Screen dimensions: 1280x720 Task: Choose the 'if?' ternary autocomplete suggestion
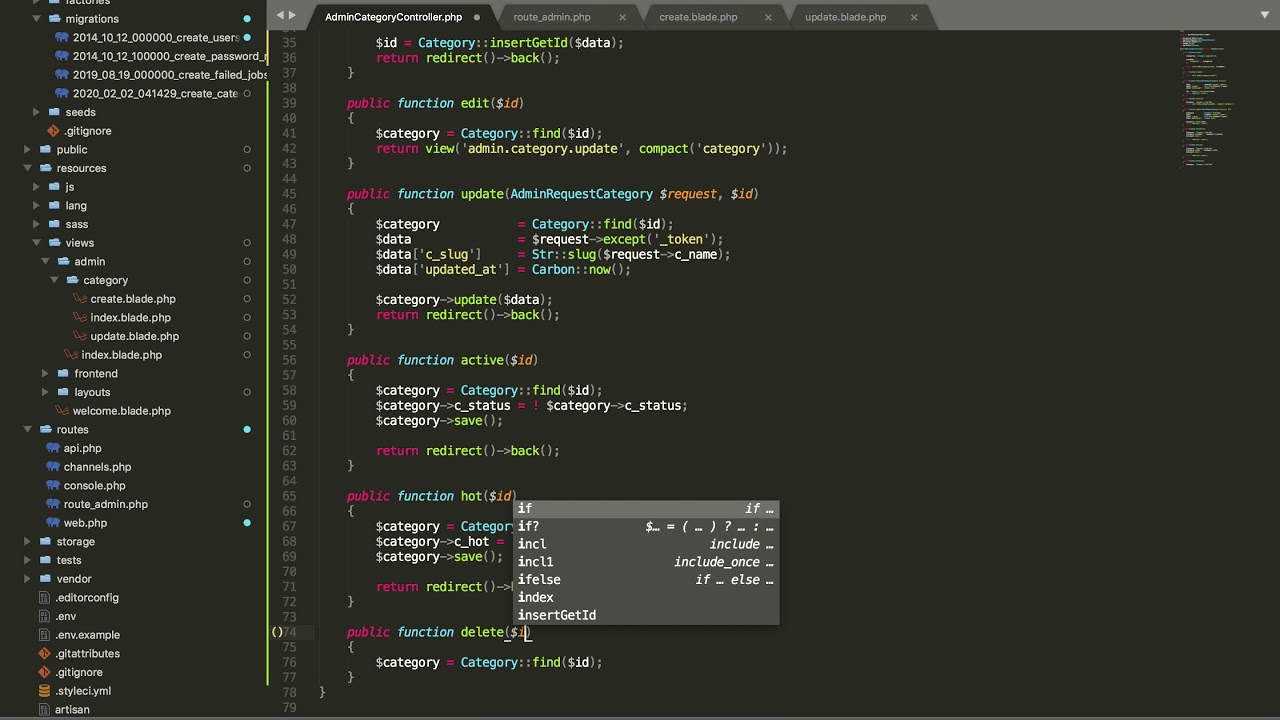pos(646,526)
